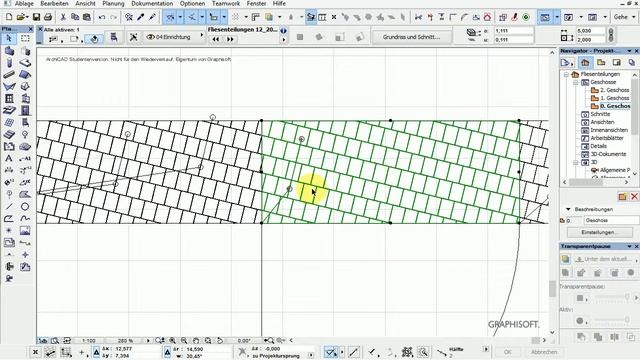
Task: Collapse the 3D node in Navigator
Action: tap(576, 162)
